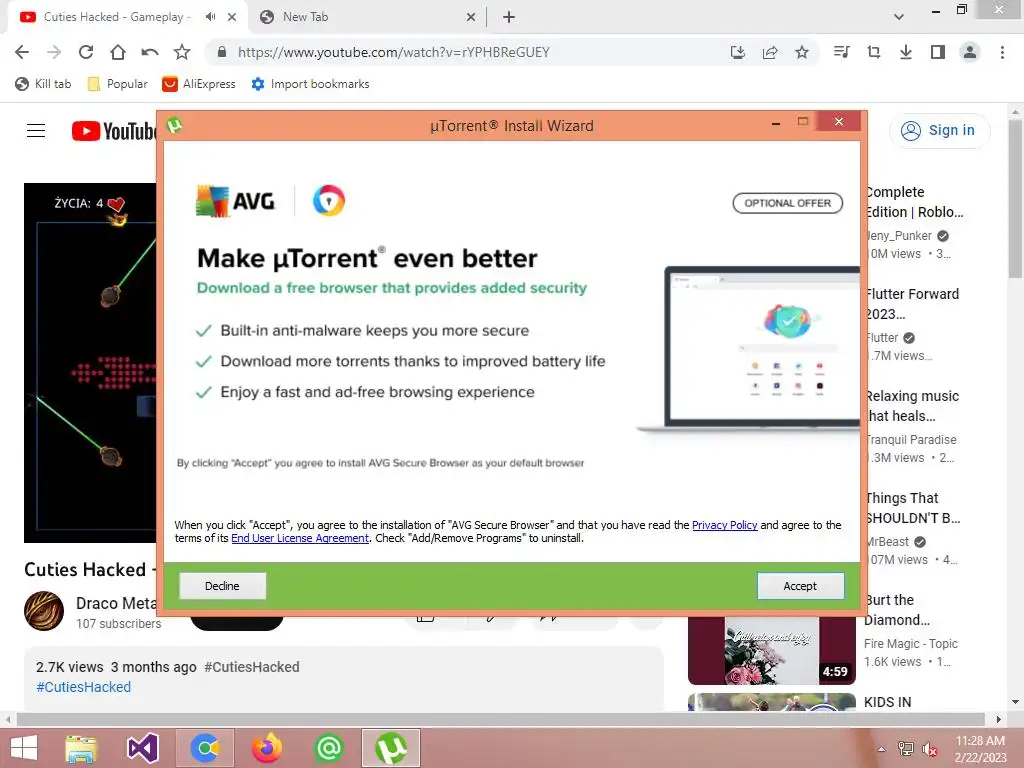Viewport: 1024px width, 768px height.
Task: Click the lock icon in address bar
Action: [222, 52]
